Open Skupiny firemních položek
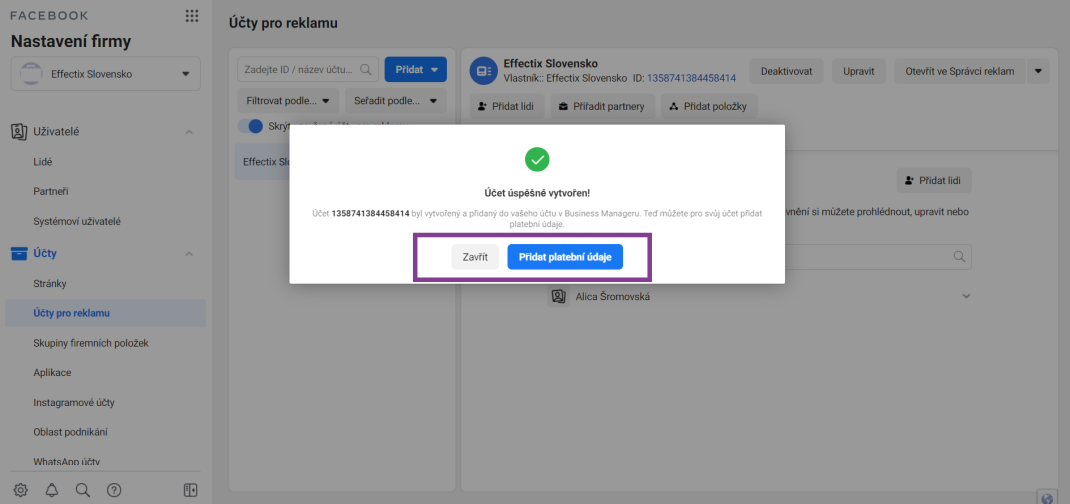Screen dimensions: 1070x504 click(x=91, y=343)
